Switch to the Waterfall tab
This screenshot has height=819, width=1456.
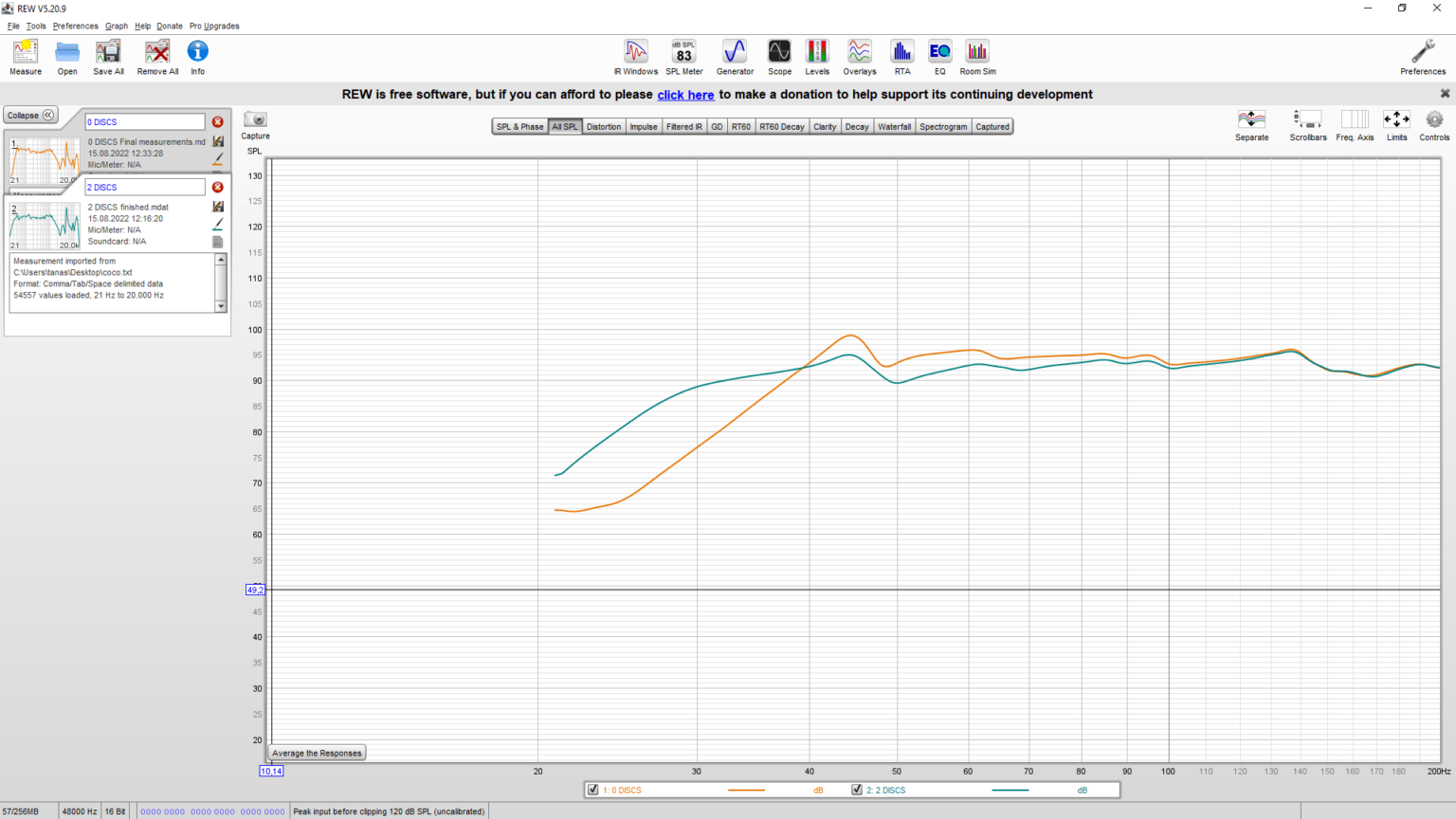[894, 127]
